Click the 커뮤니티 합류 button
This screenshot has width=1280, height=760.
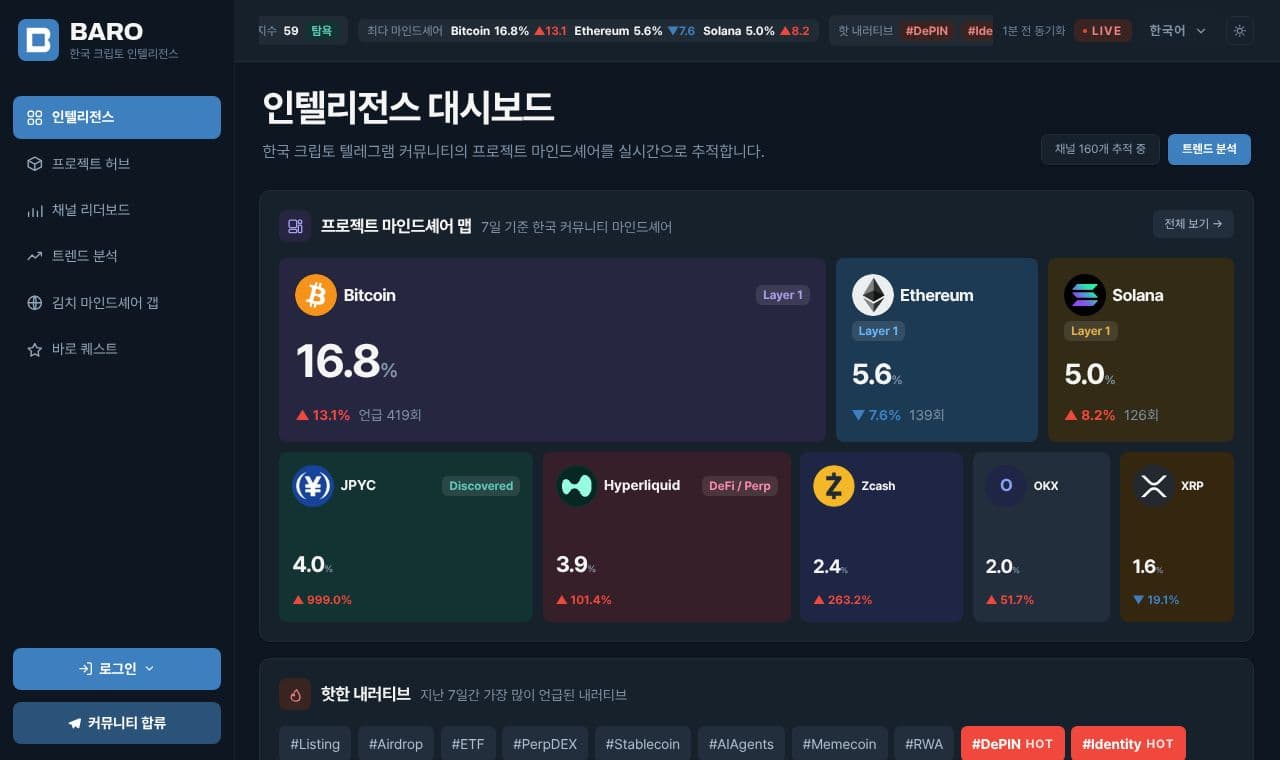[117, 723]
